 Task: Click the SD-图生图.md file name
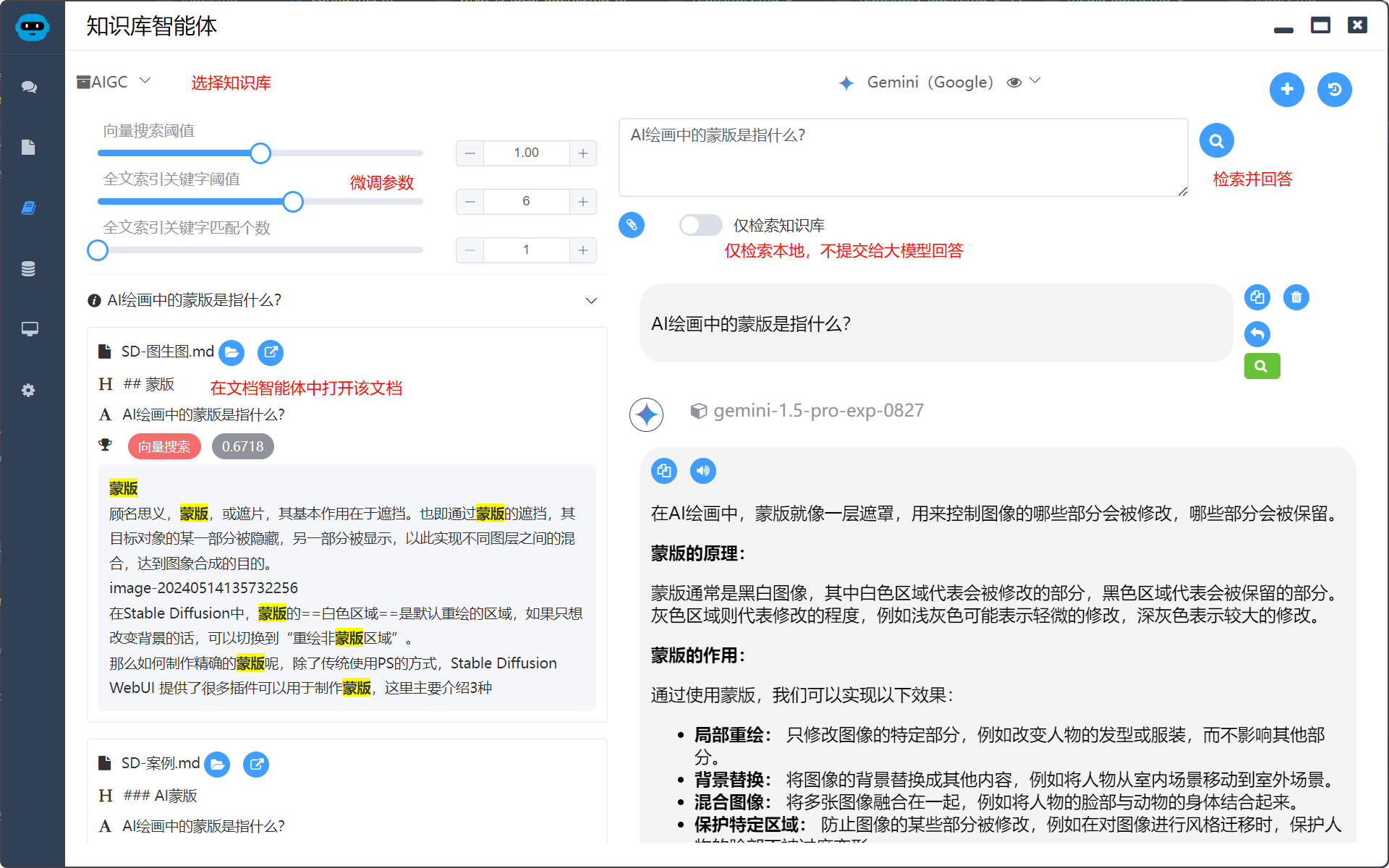[x=167, y=352]
